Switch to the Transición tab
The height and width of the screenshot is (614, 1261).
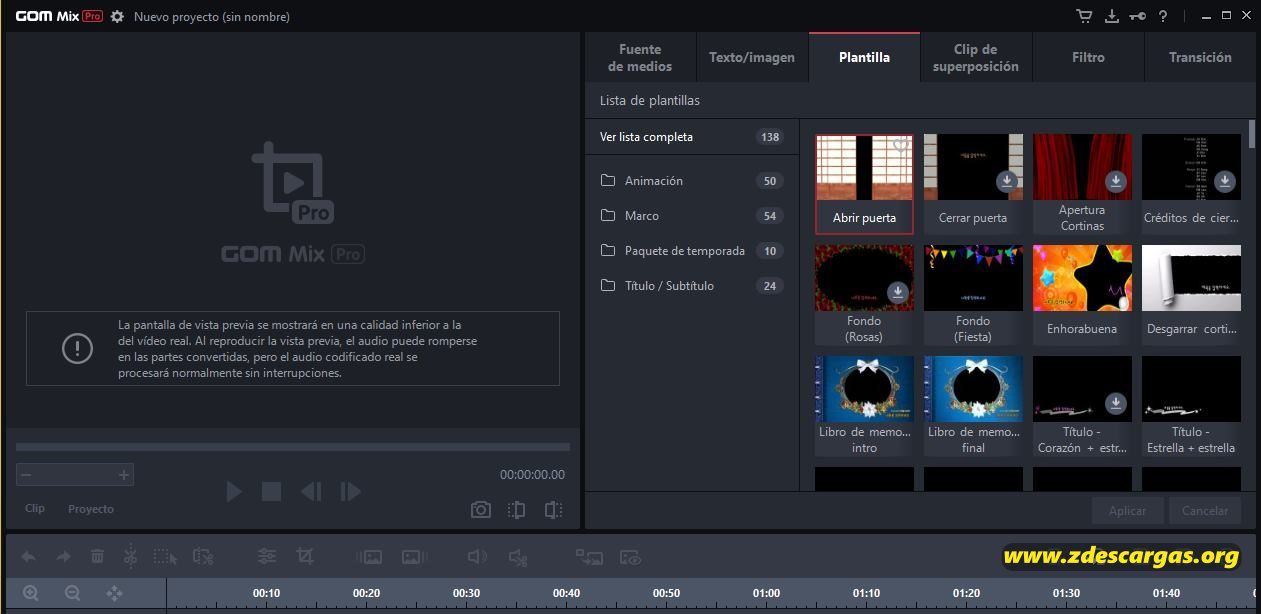click(1200, 57)
